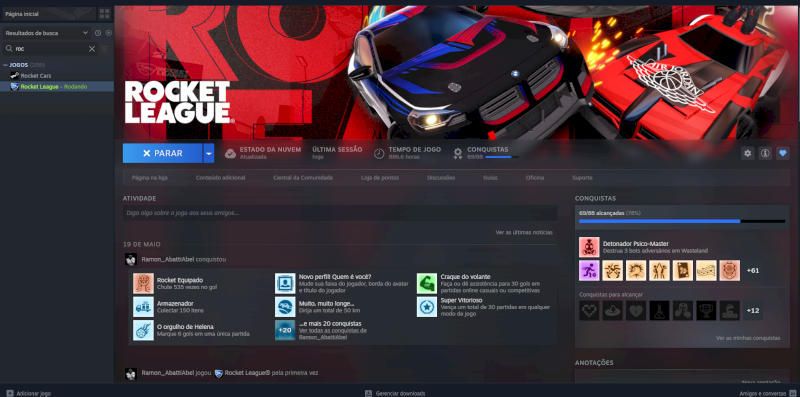Toggle the favorite heart icon

pyautogui.click(x=783, y=153)
